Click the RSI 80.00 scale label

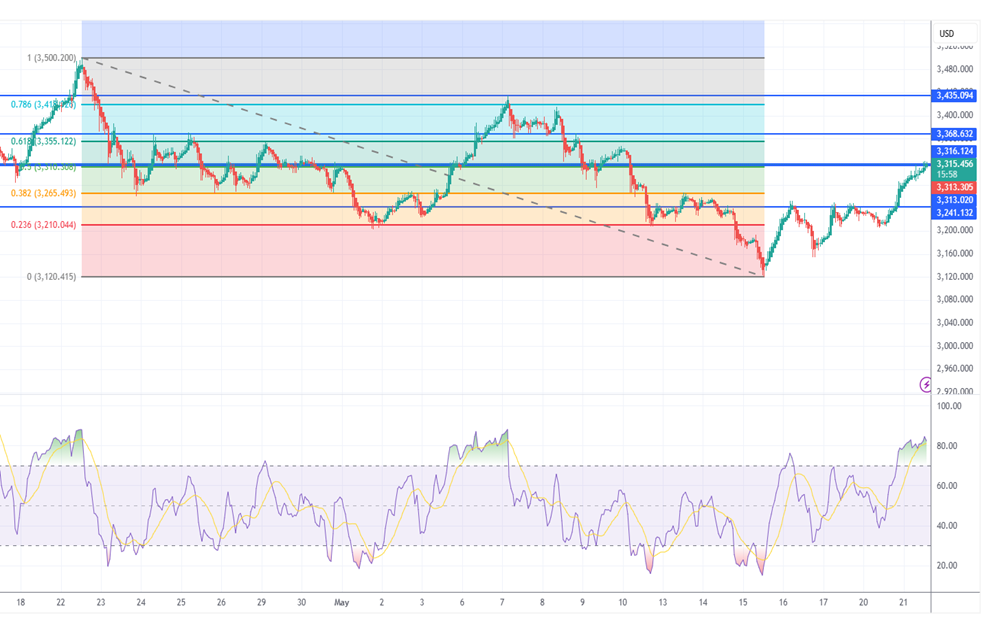coord(949,446)
